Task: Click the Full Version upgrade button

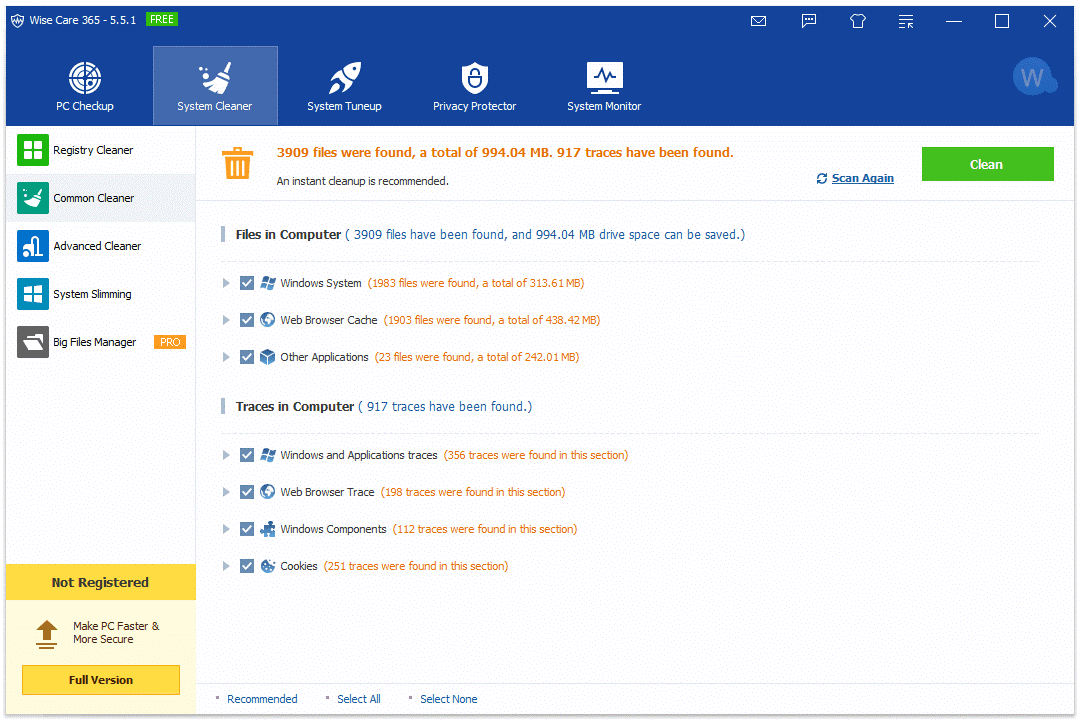Action: [101, 680]
